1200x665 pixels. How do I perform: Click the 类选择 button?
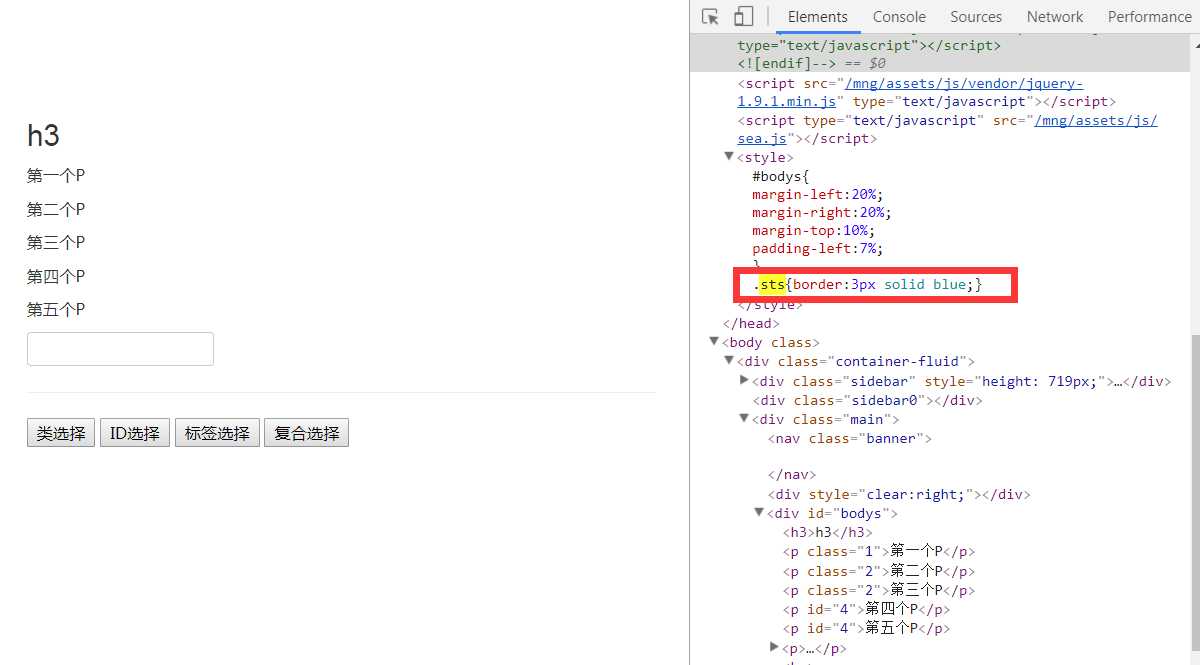tap(61, 433)
